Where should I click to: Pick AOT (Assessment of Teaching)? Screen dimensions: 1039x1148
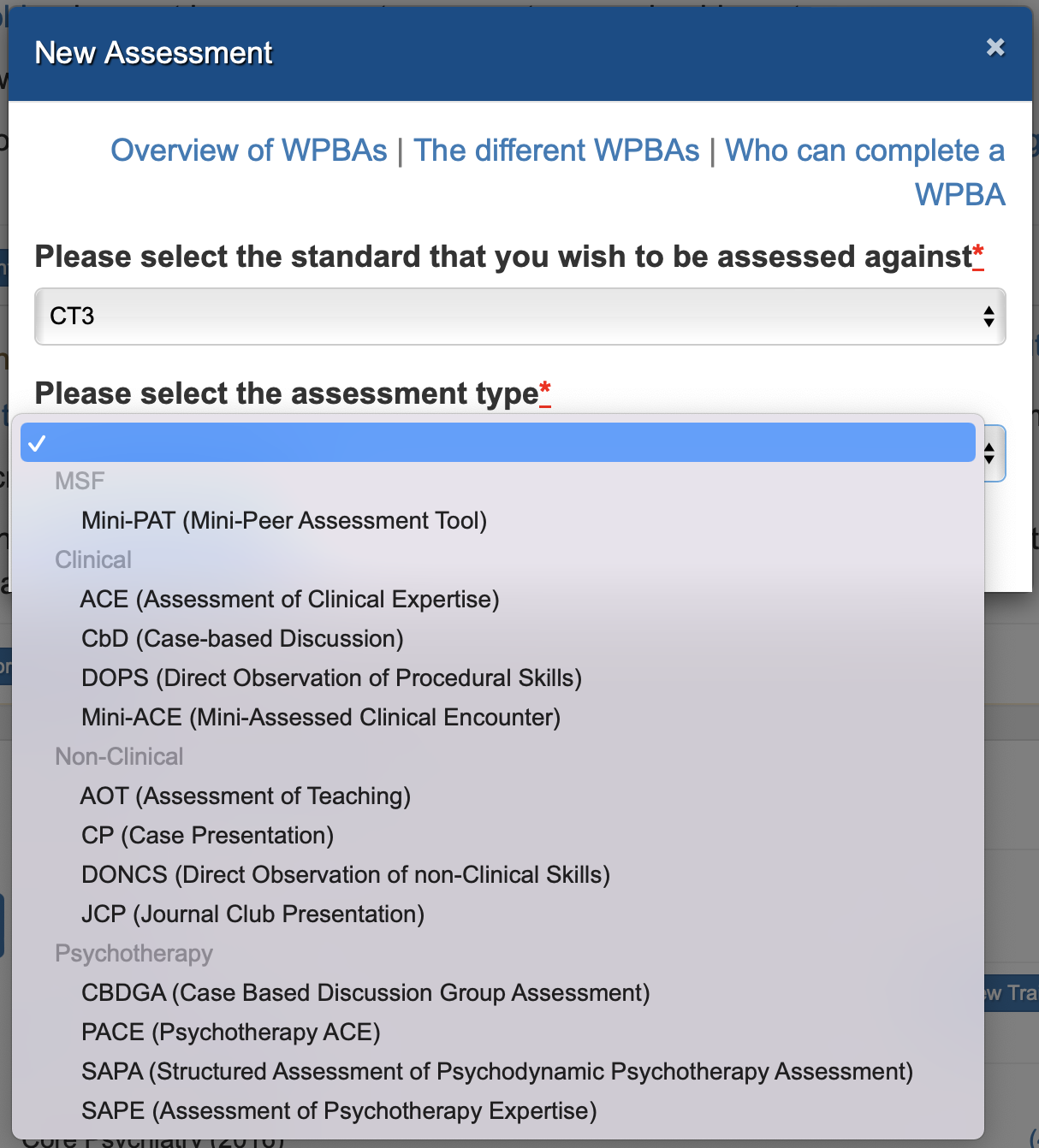[246, 796]
